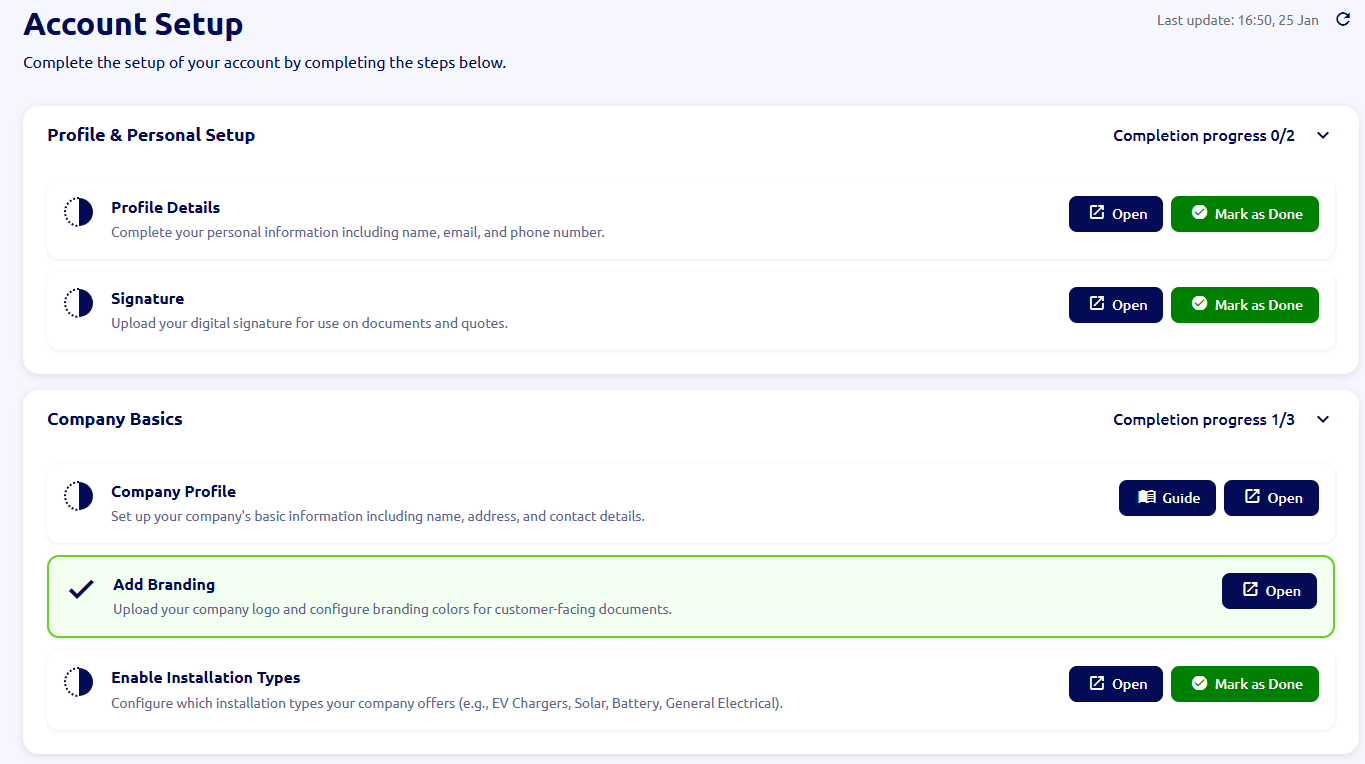Select the Add Branding title text
1365x764 pixels.
pos(164,585)
